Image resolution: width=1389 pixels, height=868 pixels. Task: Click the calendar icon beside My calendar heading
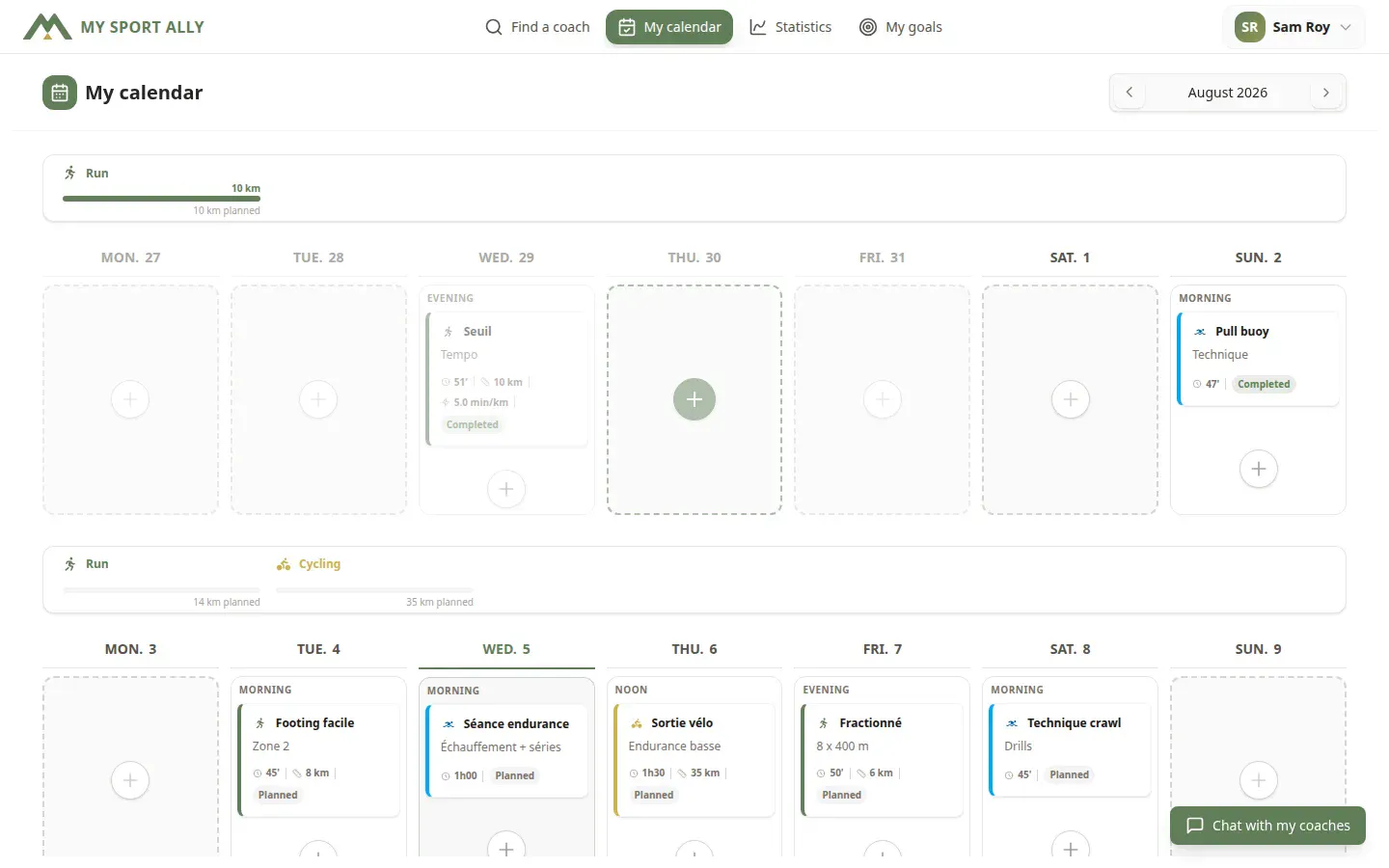click(x=60, y=93)
